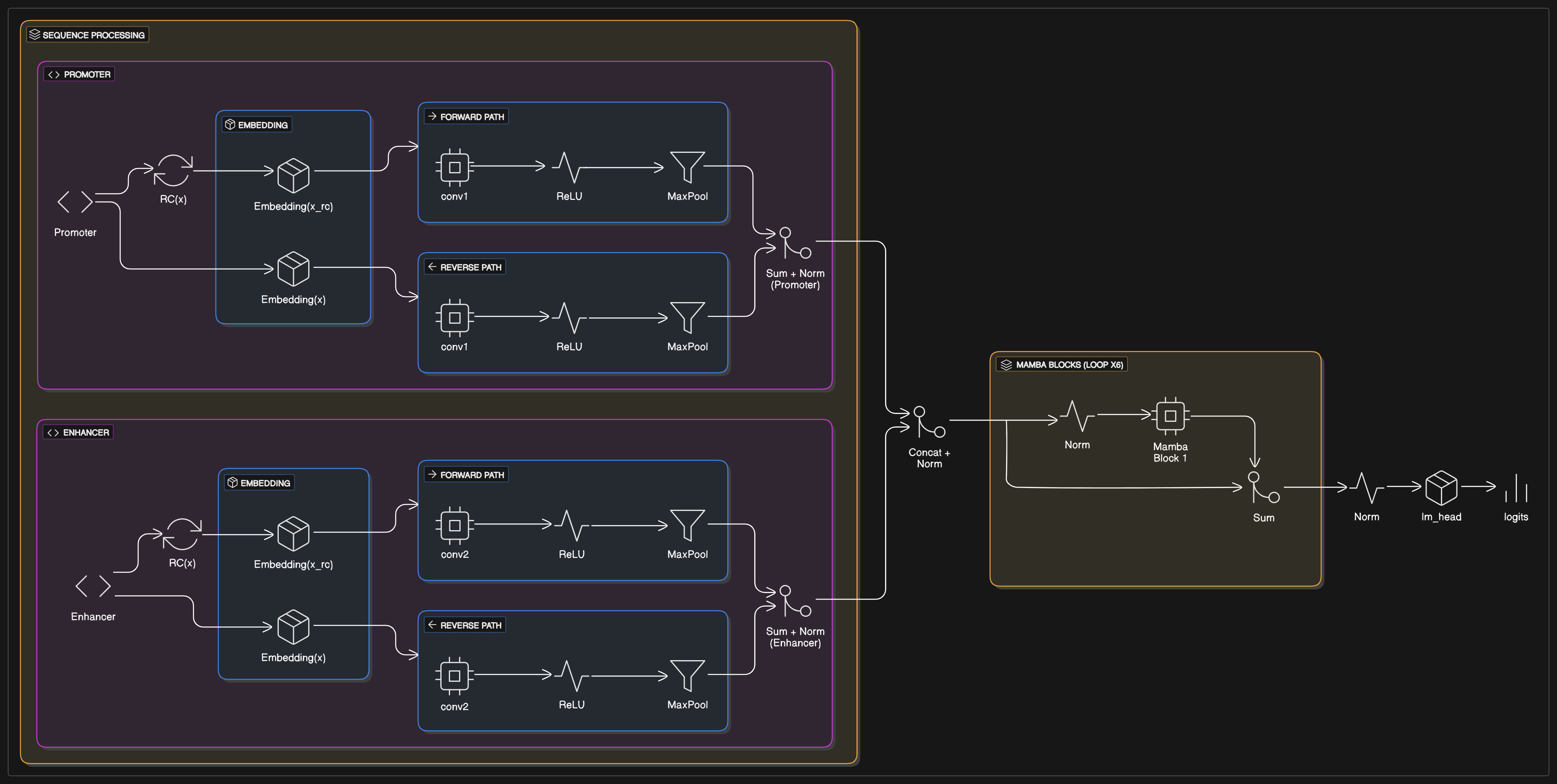Screen dimensions: 1557x784
Task: Click ReLU pulse icon in Promoter forward path
Action: coord(569,167)
